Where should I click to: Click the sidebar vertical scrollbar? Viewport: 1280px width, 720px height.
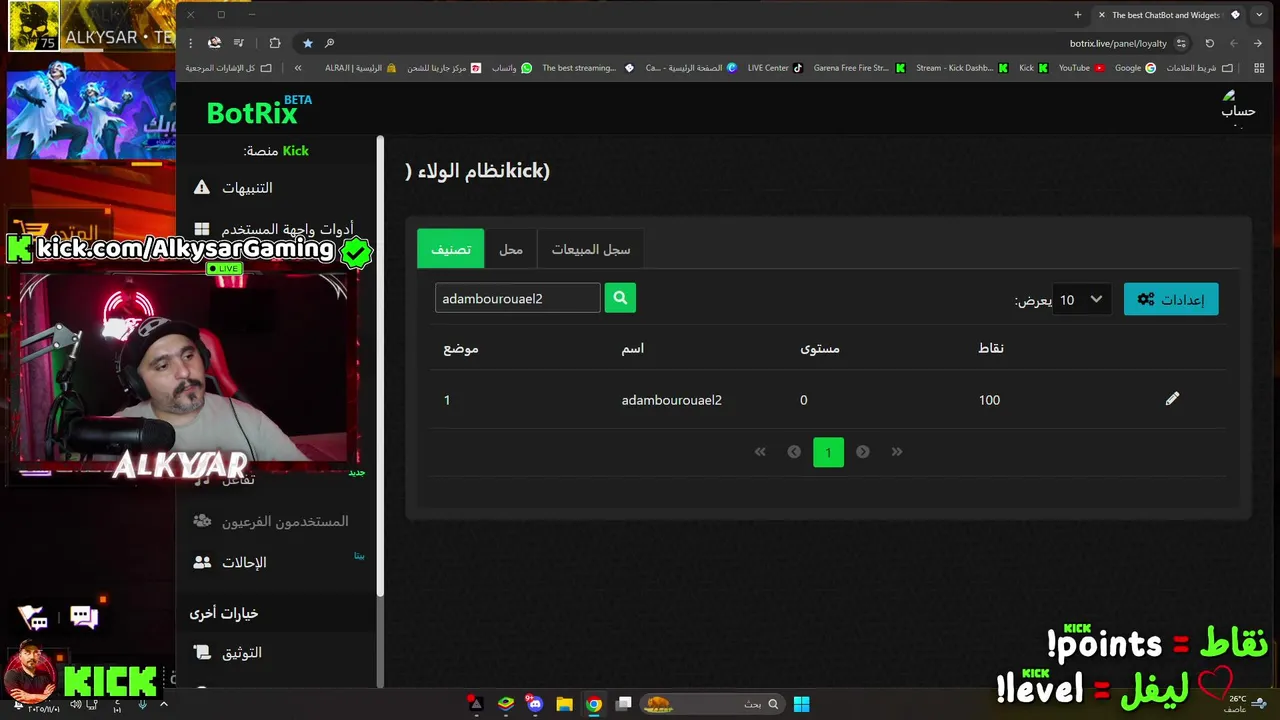coord(380,365)
